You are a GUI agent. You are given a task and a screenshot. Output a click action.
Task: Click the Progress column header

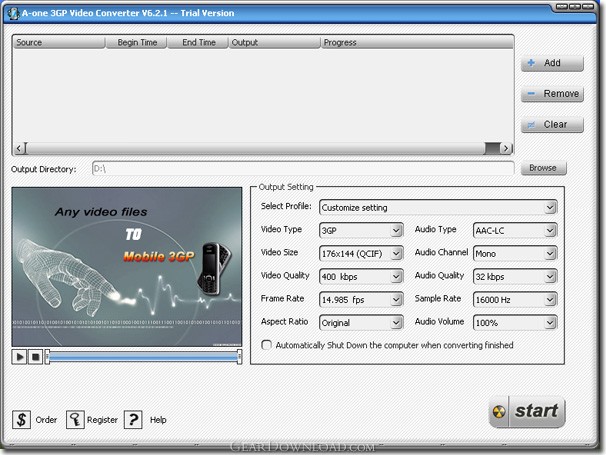click(x=417, y=42)
